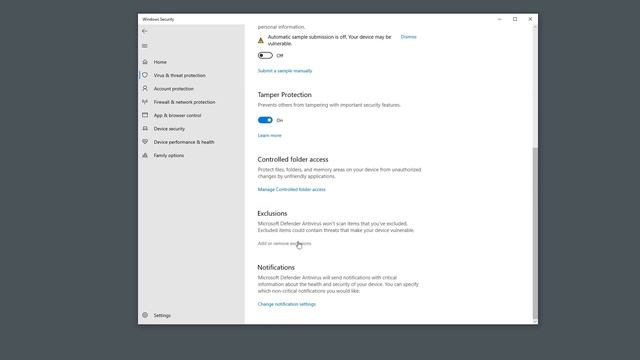Viewport: 640px width, 360px height.
Task: Click the Tamper Protection heading
Action: tap(284, 95)
